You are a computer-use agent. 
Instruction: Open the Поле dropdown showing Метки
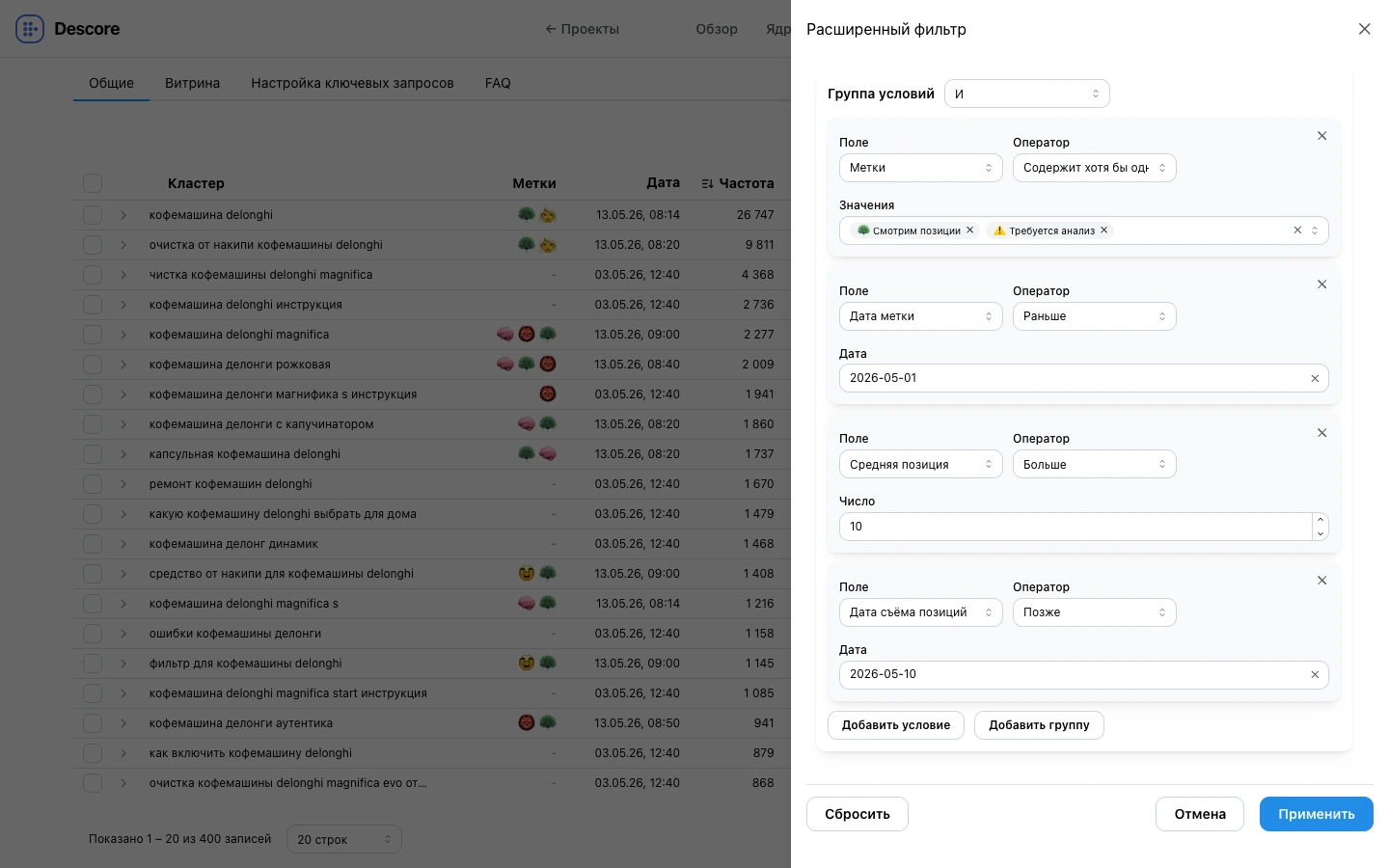[921, 168]
